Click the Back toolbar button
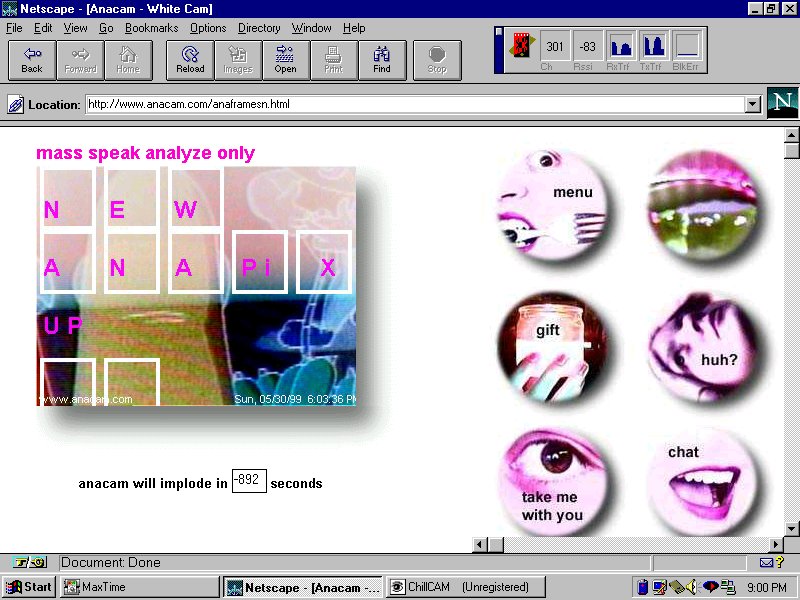This screenshot has height=600, width=800. click(x=32, y=60)
